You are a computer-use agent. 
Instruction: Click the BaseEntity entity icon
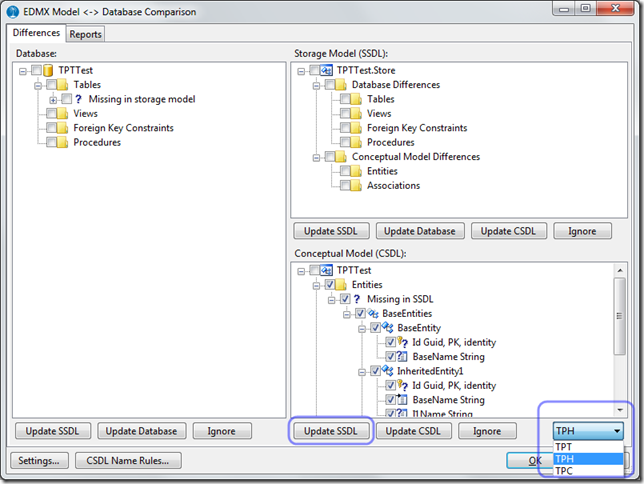point(388,328)
